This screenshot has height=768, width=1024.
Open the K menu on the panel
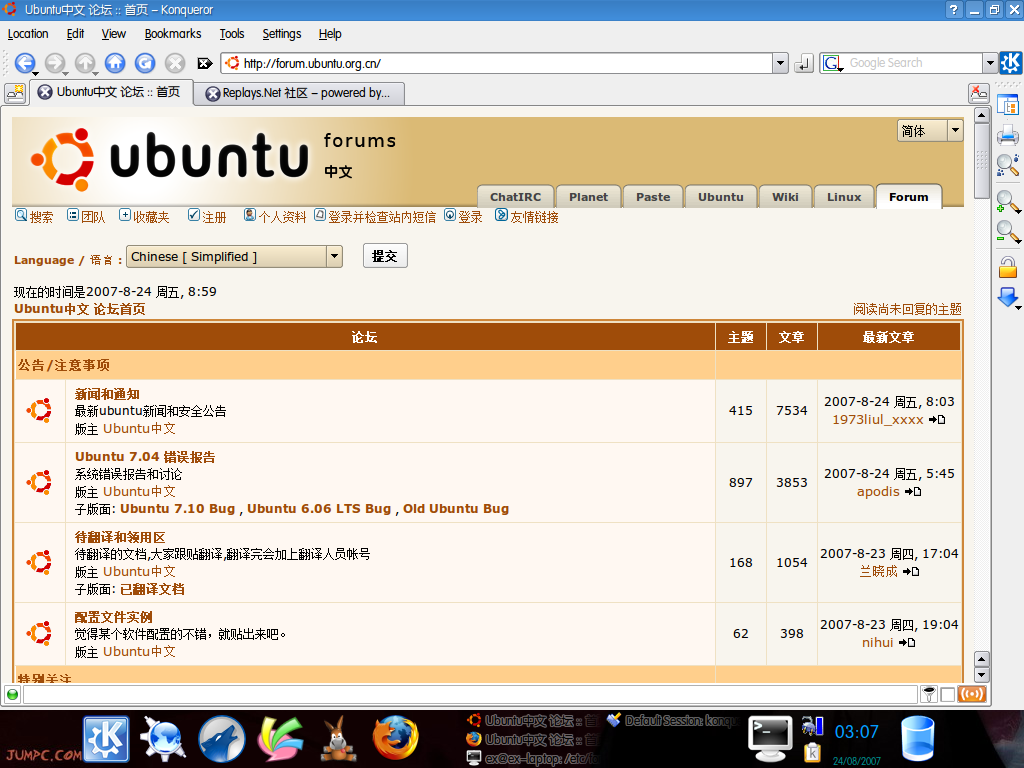[x=106, y=739]
